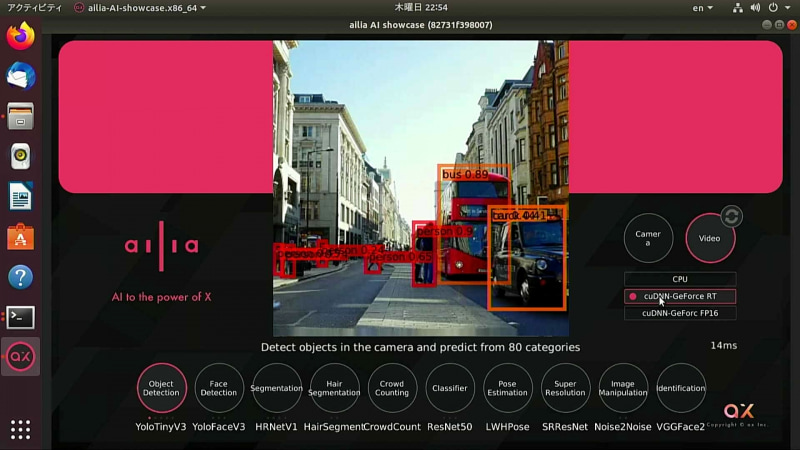
Task: Click LWHPose model label
Action: (x=507, y=427)
